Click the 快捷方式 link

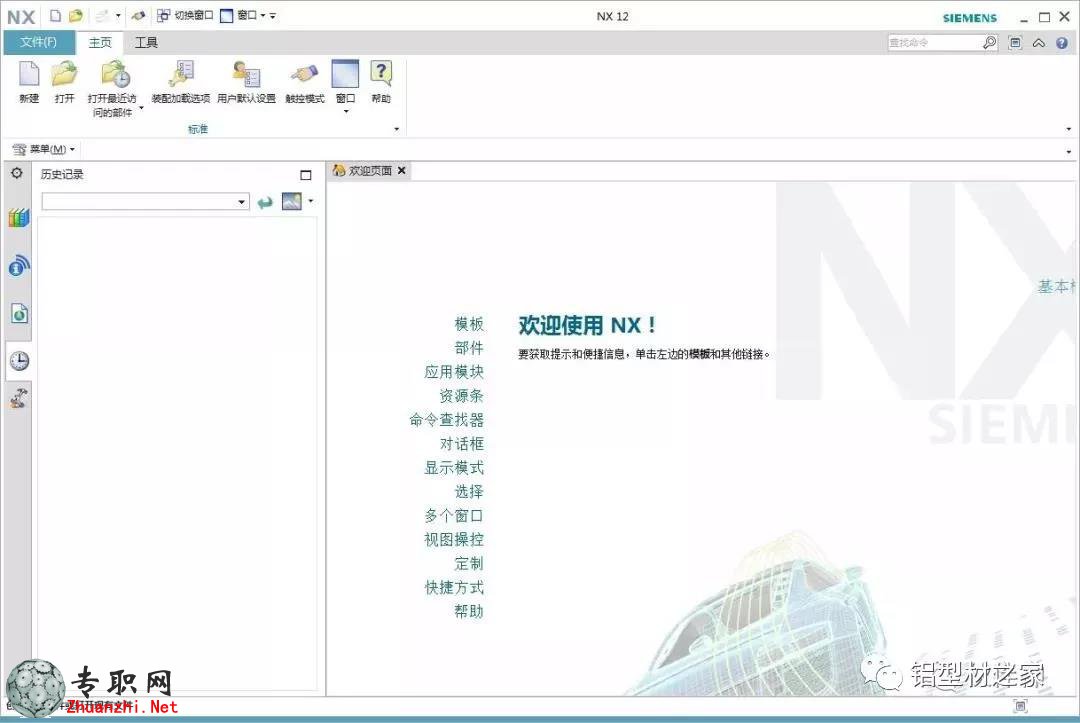pos(454,587)
